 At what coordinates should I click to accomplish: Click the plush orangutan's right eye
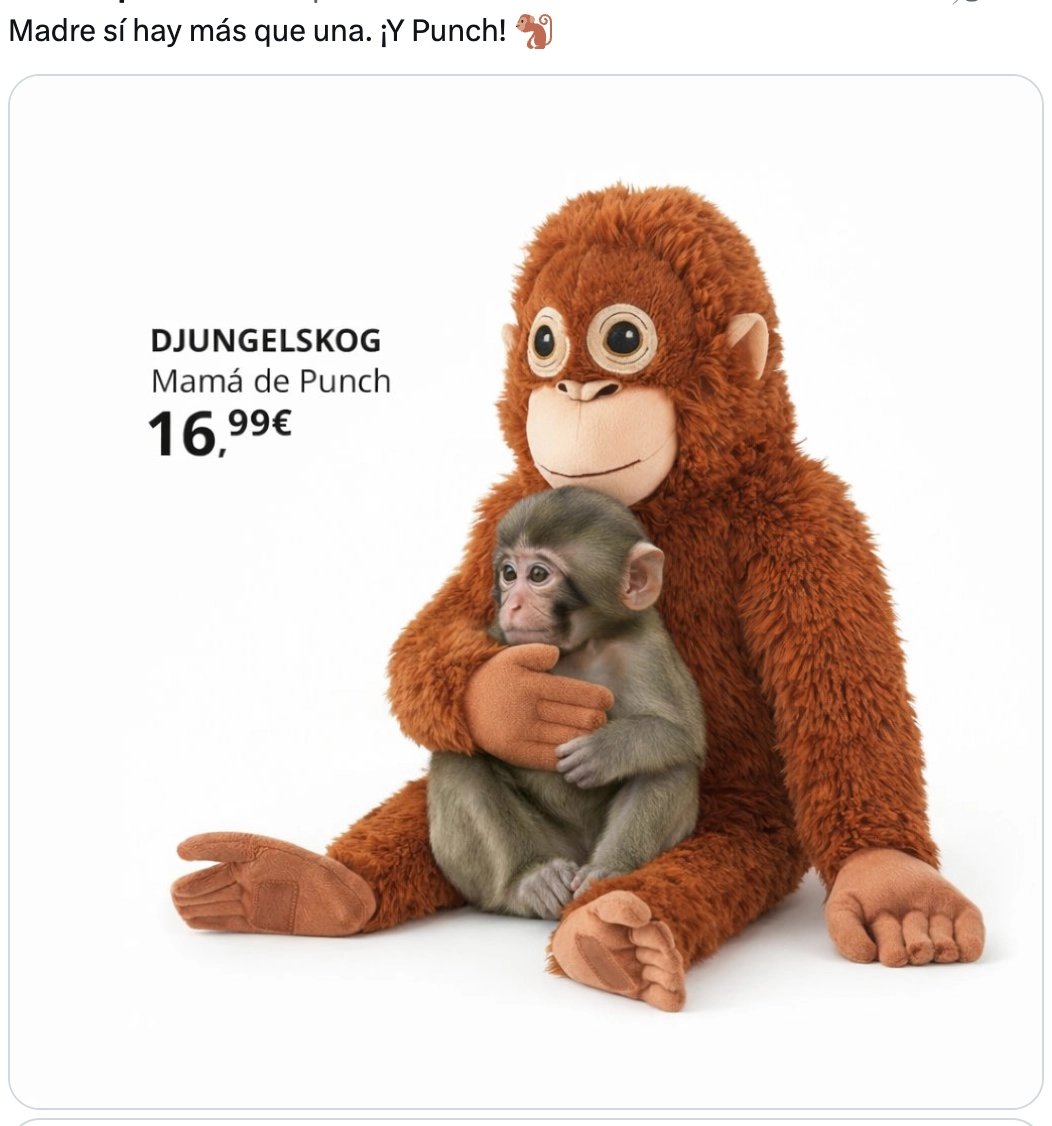point(622,338)
